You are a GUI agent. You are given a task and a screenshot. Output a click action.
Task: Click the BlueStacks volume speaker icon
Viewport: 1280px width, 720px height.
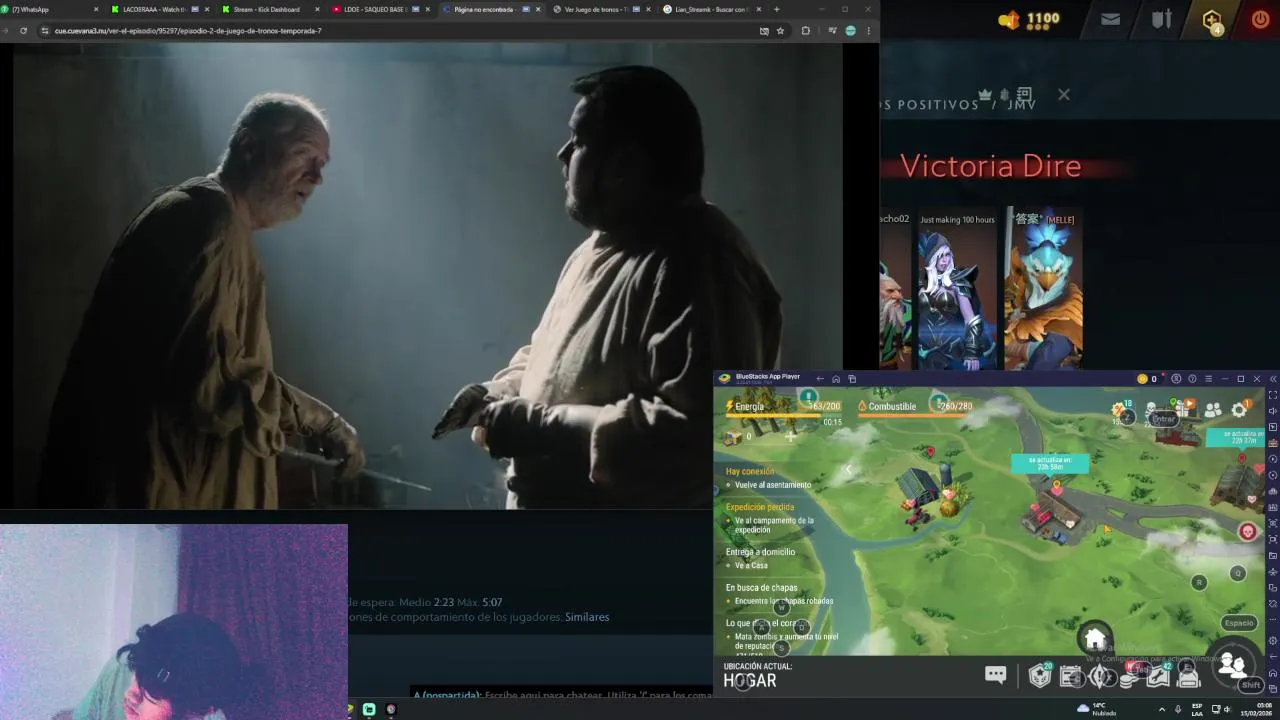click(1272, 411)
